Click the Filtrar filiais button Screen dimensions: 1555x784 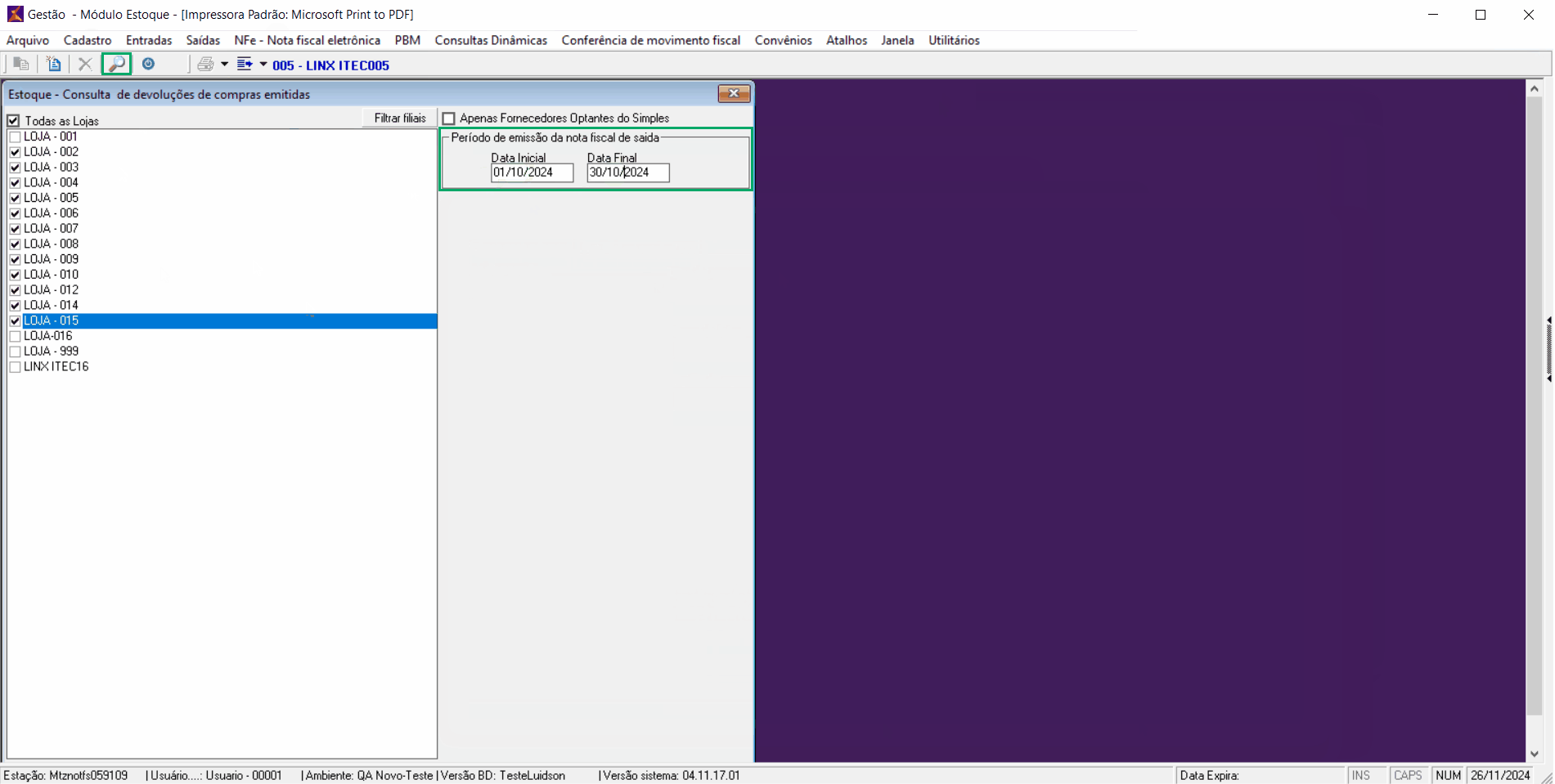pyautogui.click(x=400, y=119)
